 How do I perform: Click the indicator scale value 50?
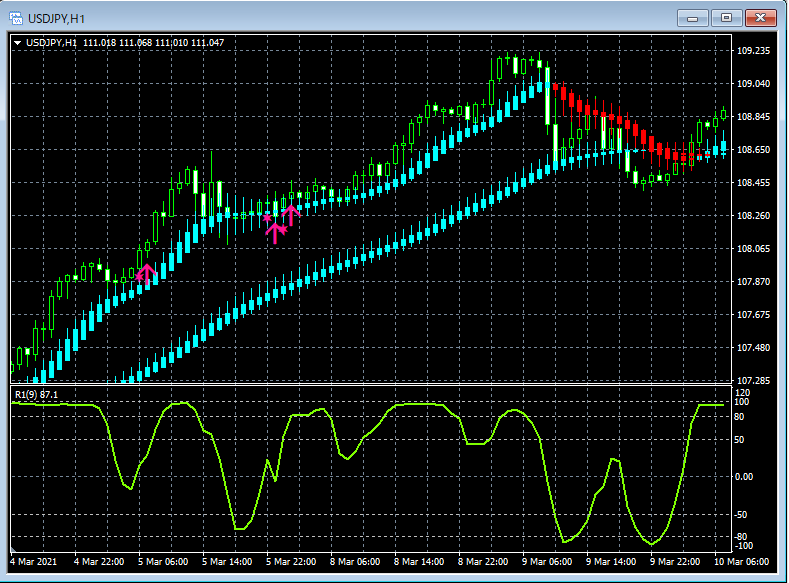click(x=739, y=440)
